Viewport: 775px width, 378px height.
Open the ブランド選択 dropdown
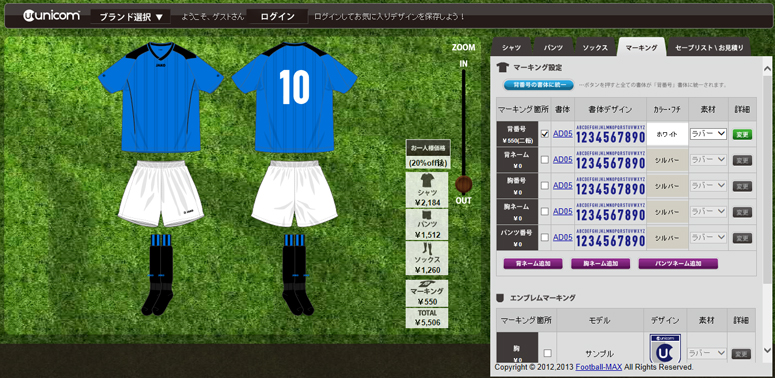click(x=131, y=17)
